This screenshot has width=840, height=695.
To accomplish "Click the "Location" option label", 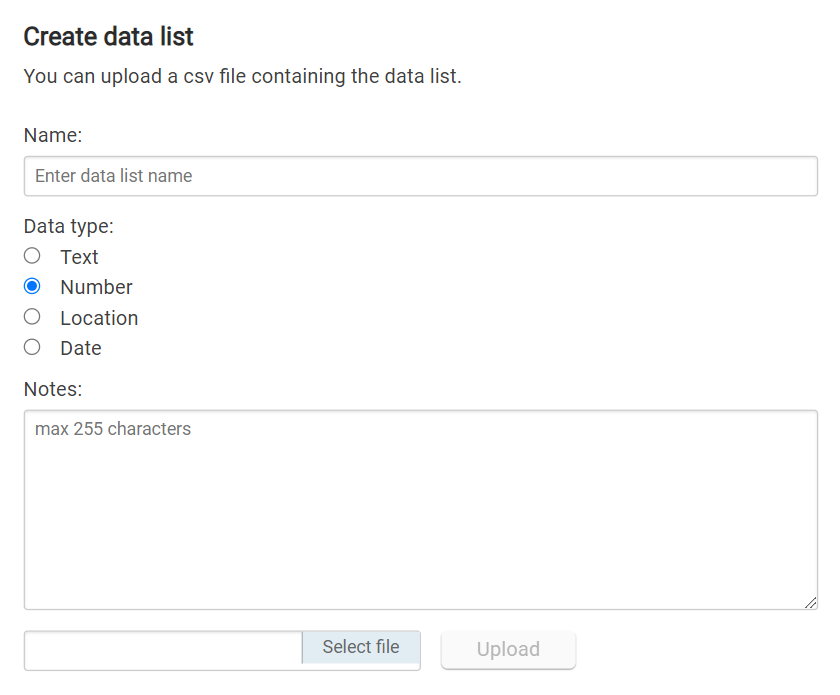I will [99, 318].
